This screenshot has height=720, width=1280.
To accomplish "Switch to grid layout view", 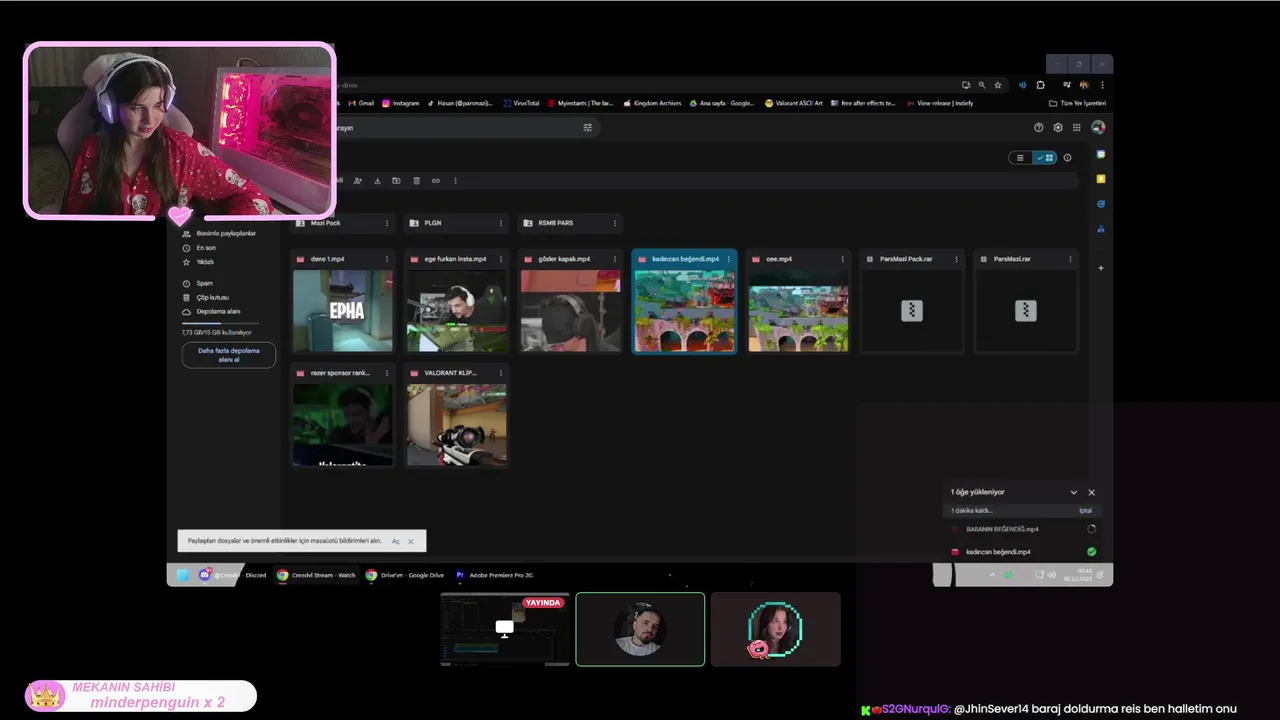I will (x=1045, y=158).
